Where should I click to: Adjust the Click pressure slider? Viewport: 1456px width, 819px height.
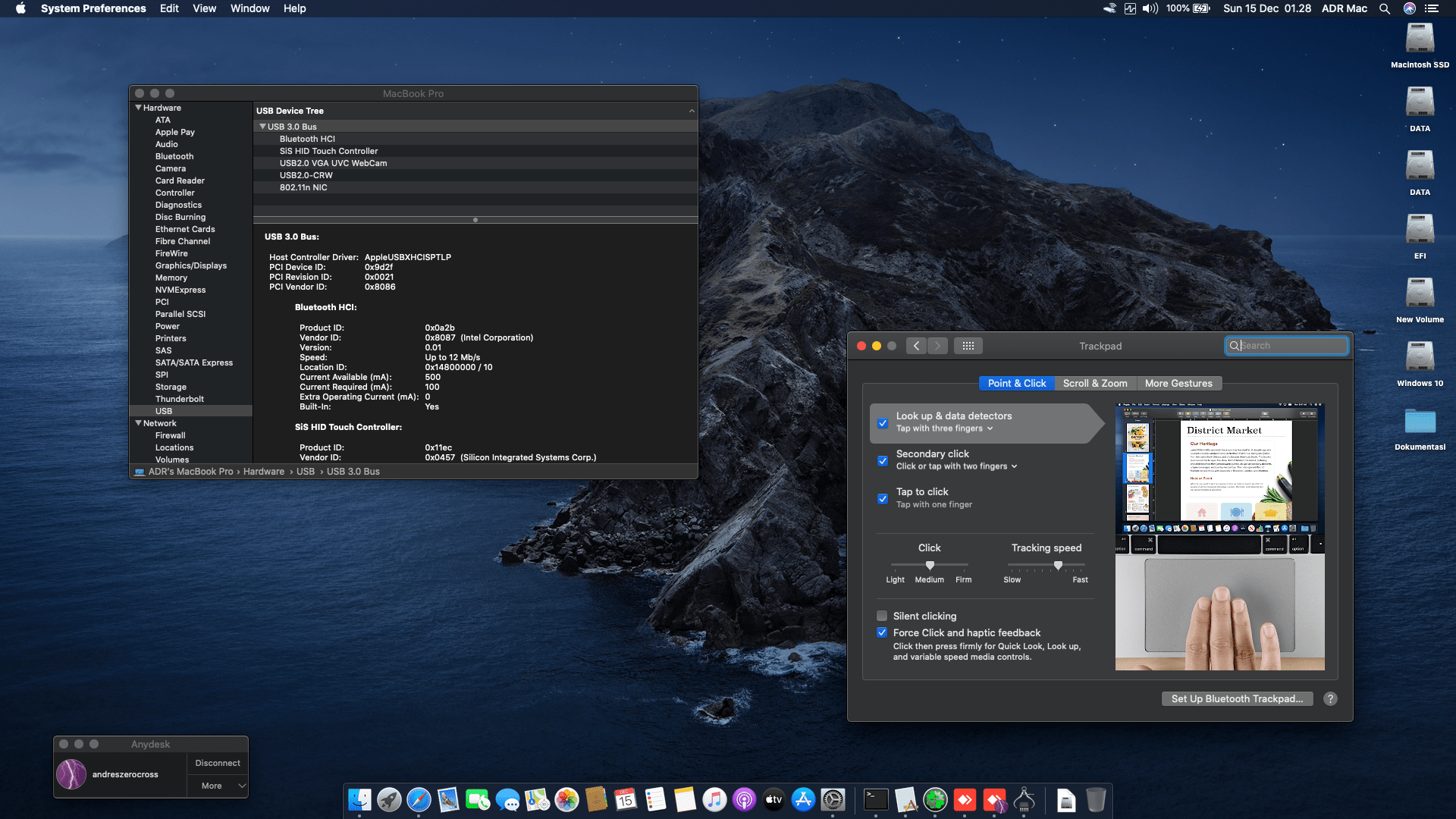tap(930, 565)
